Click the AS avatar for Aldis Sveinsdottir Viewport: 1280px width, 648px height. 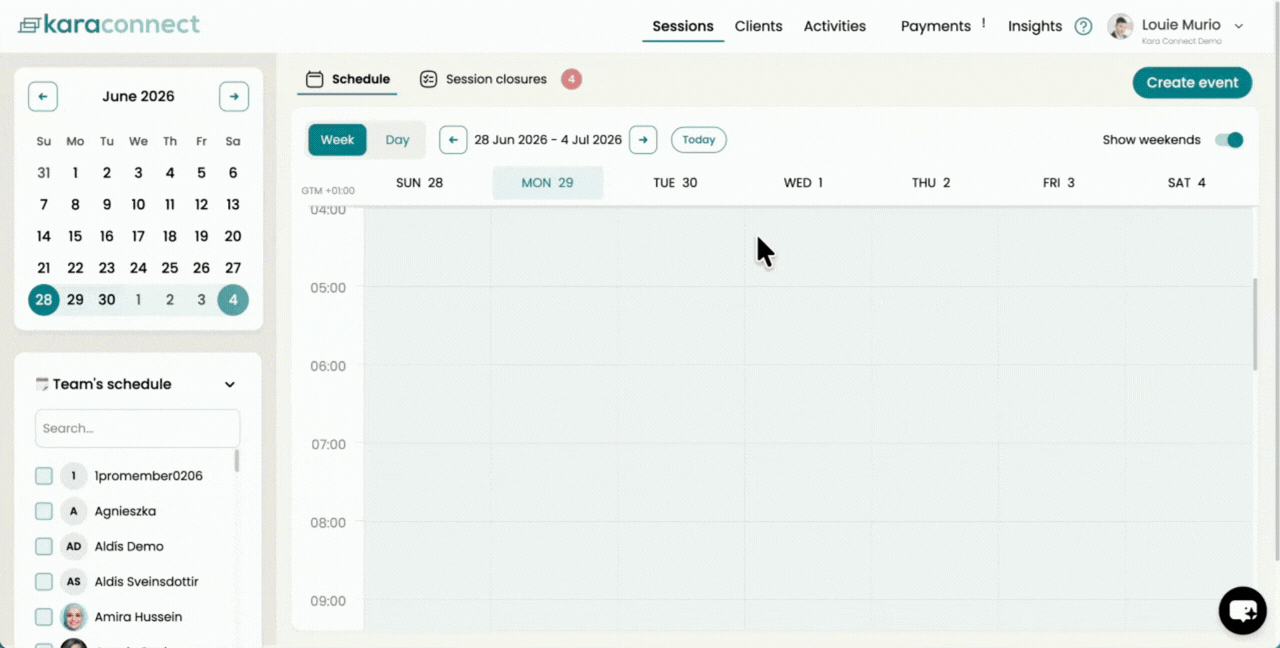[x=73, y=582]
